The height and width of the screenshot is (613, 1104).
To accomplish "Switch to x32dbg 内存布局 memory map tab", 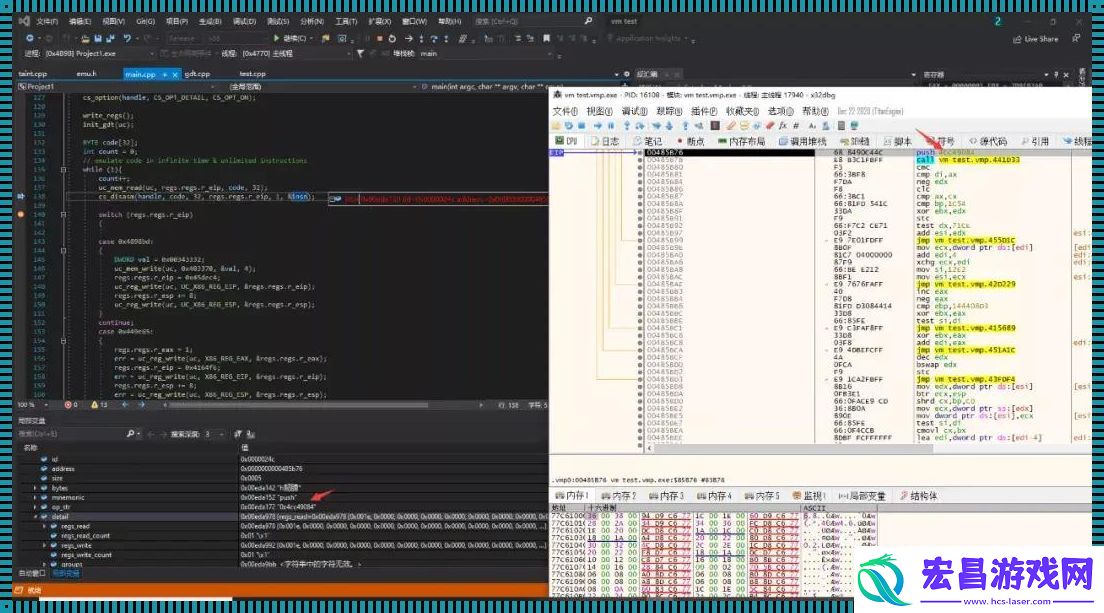I will point(741,141).
